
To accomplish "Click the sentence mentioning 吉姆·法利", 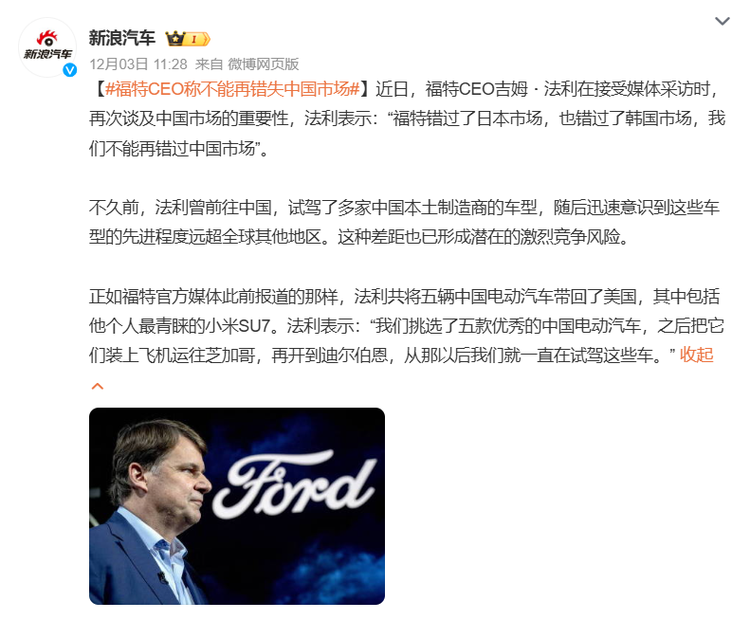I will (546, 89).
